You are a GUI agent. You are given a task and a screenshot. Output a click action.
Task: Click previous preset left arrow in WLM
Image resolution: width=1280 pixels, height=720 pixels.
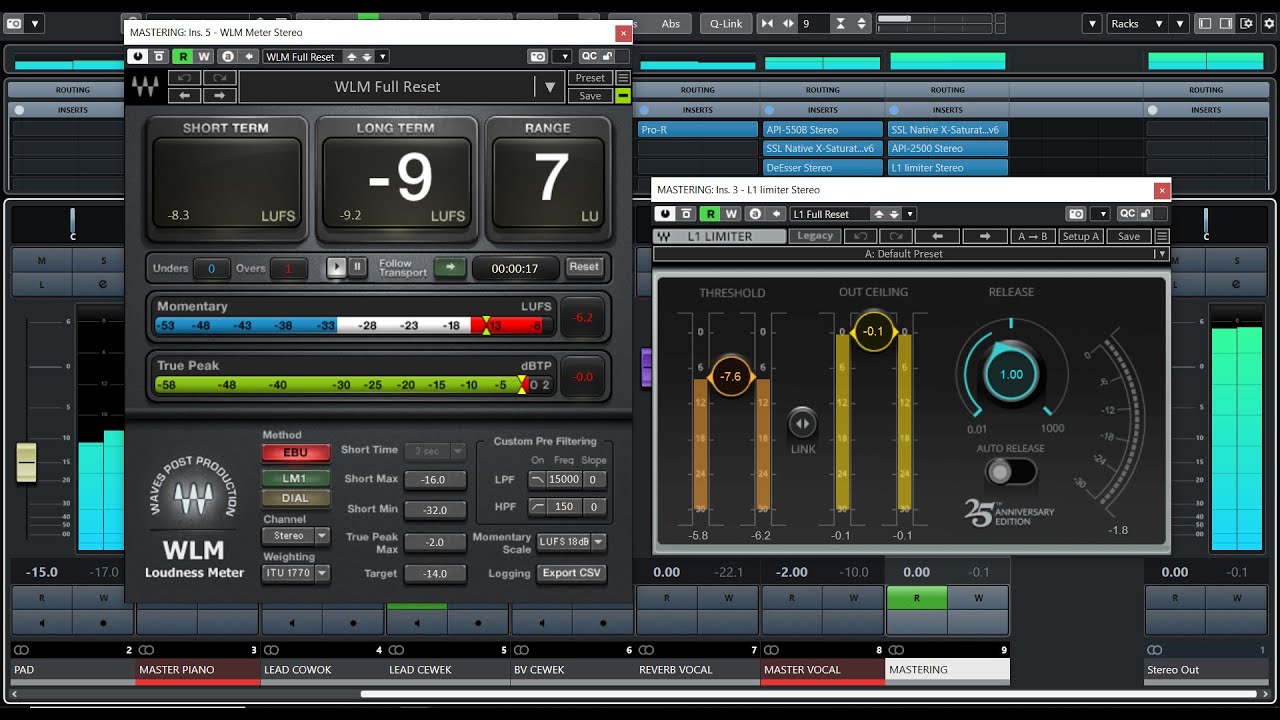[x=184, y=95]
